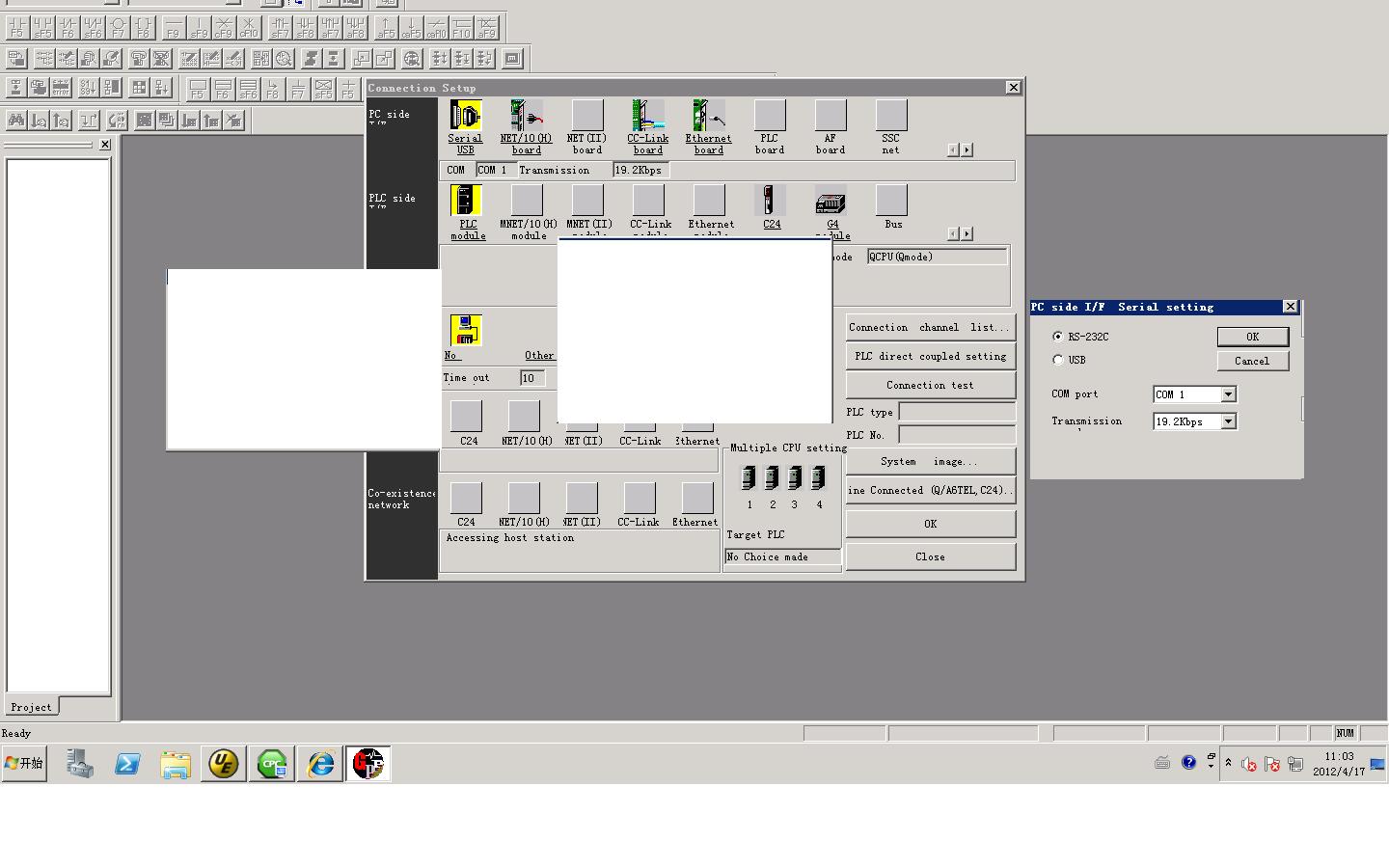The image size is (1389, 868).
Task: Expand the Transmission speed dropdown
Action: 1228,421
